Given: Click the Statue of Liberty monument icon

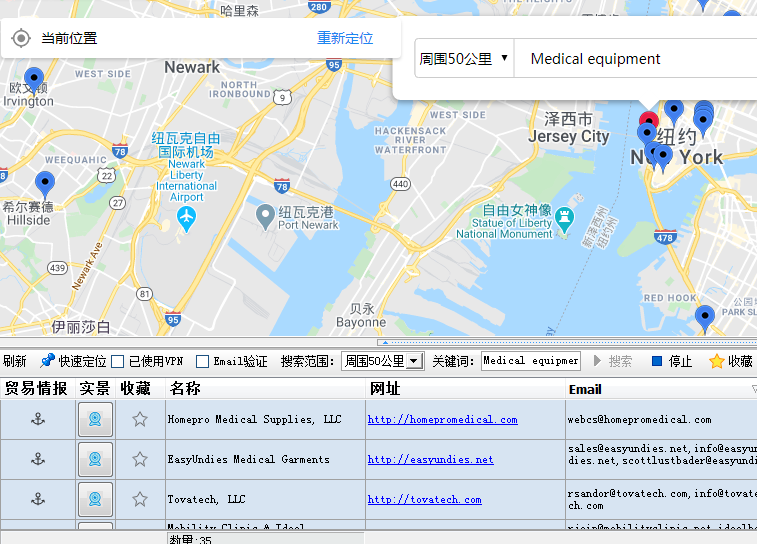Looking at the screenshot, I should tap(564, 218).
